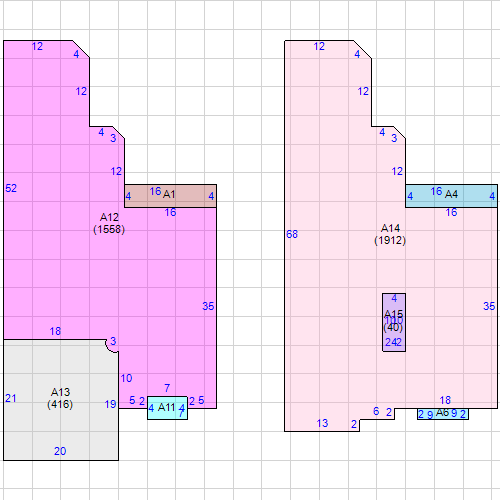Select the 19 dimension on A13's right

tap(110, 404)
